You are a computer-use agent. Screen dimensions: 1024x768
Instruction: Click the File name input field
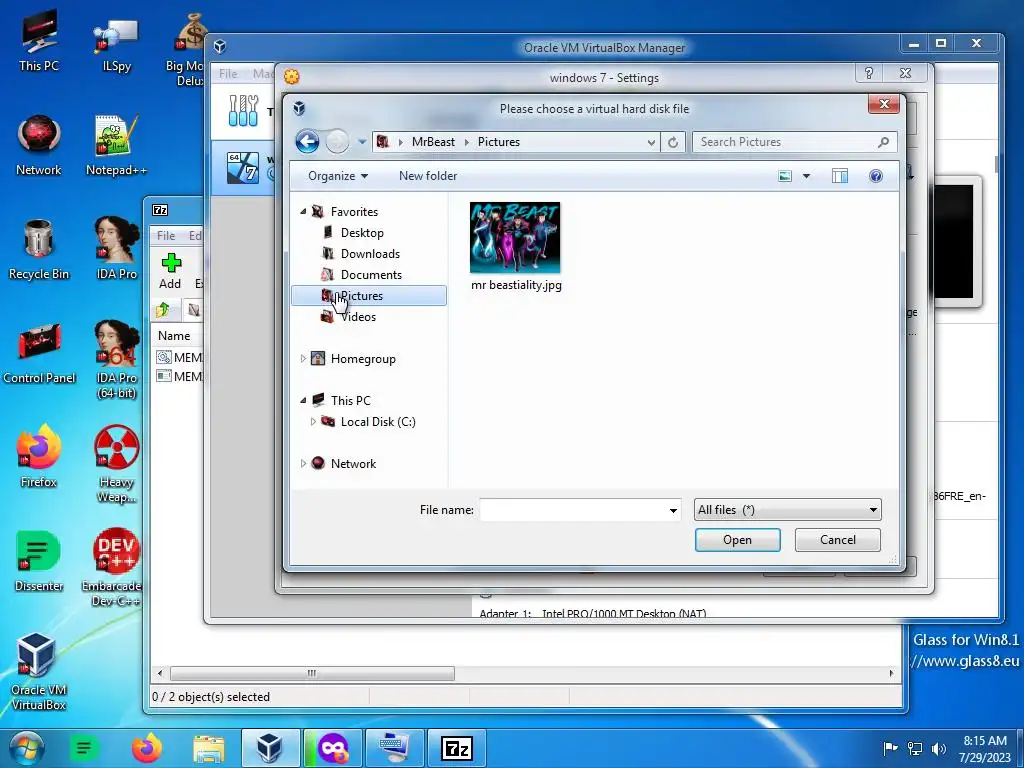[x=573, y=509]
